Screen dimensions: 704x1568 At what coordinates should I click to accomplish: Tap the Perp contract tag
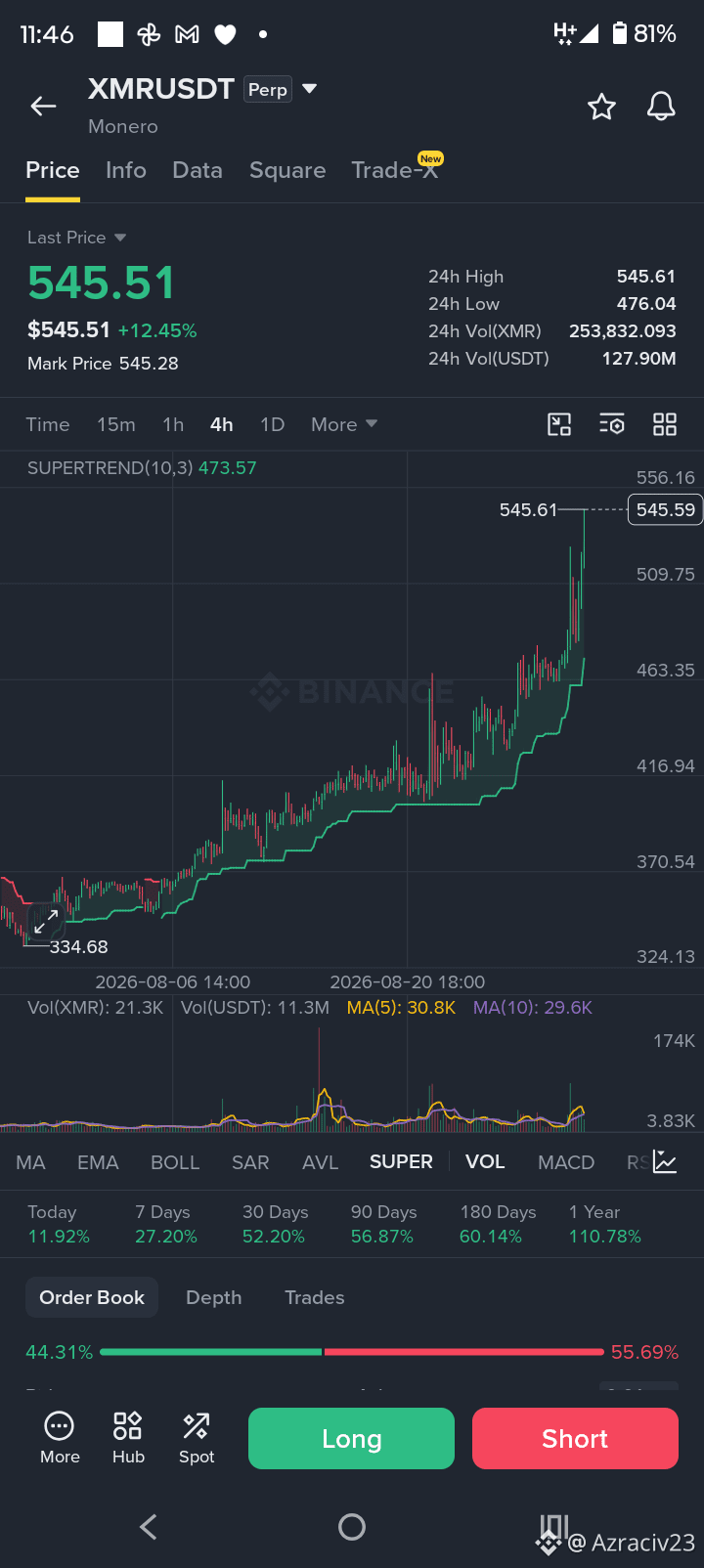pos(268,90)
